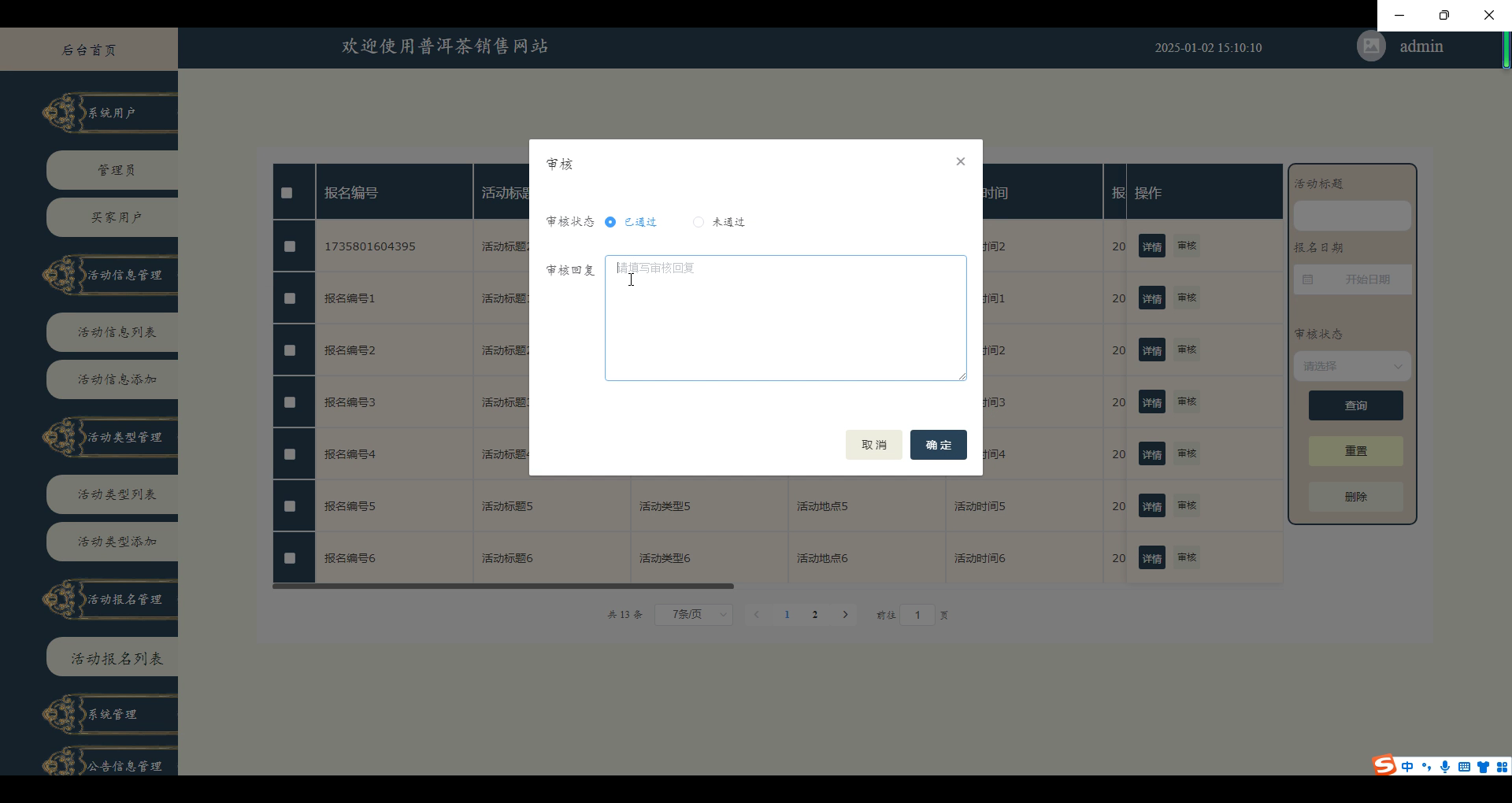Viewport: 1512px width, 803px height.
Task: Click 详情 button in 报名编号5 row
Action: 1152,506
